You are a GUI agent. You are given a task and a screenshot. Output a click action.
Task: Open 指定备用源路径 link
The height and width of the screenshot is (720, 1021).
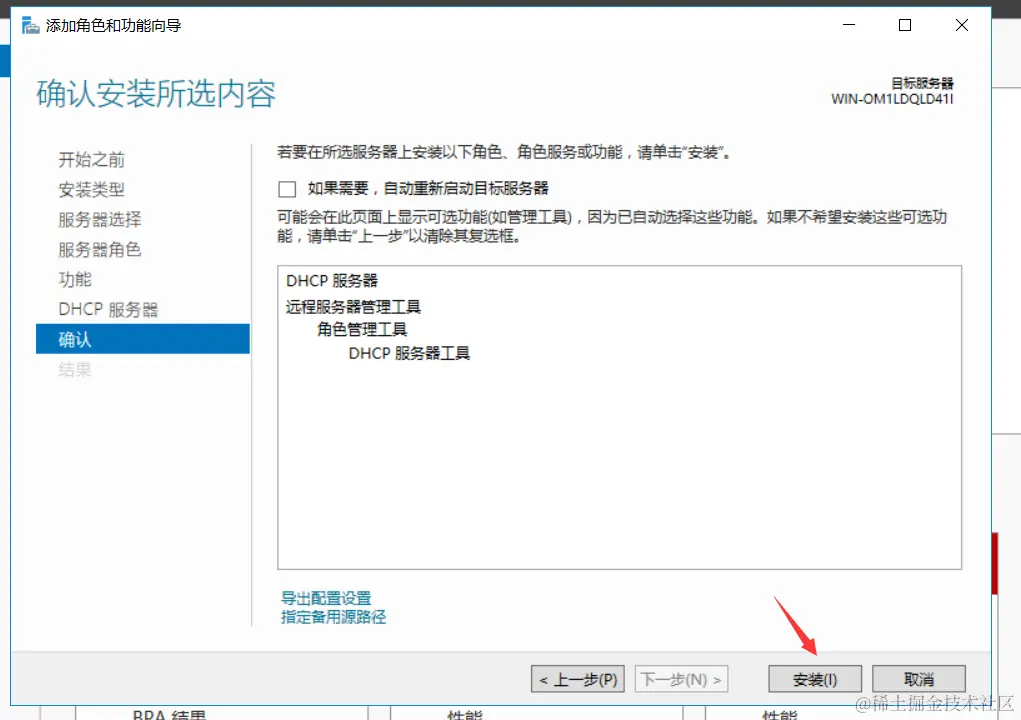click(333, 616)
